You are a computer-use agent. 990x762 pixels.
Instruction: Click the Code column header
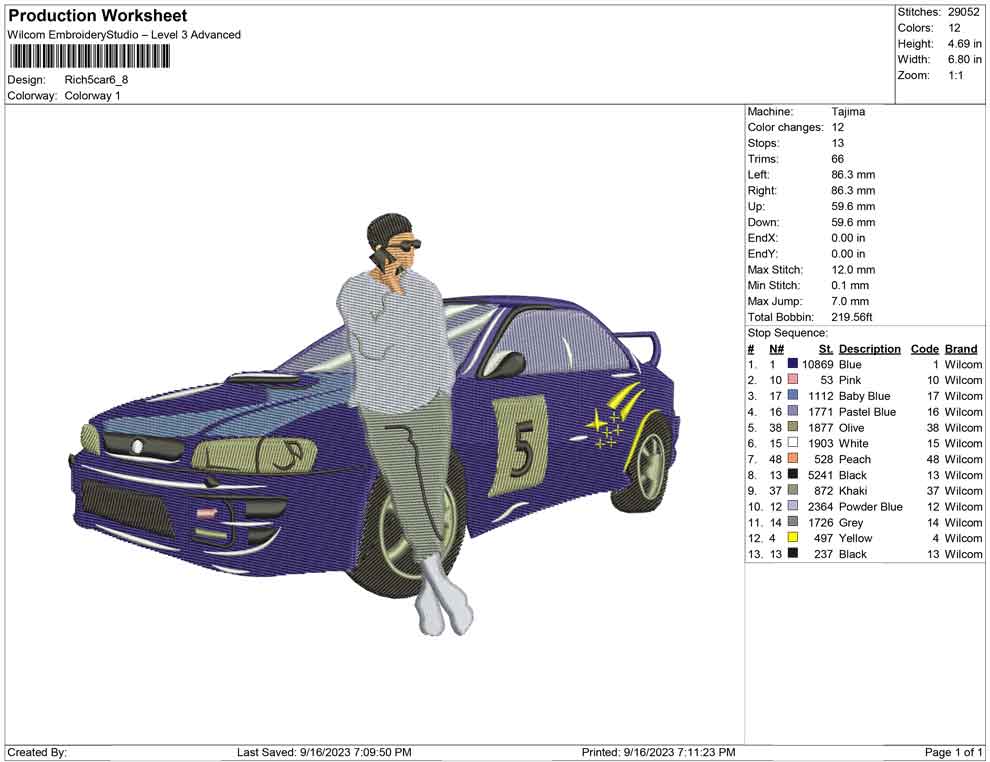tap(924, 348)
